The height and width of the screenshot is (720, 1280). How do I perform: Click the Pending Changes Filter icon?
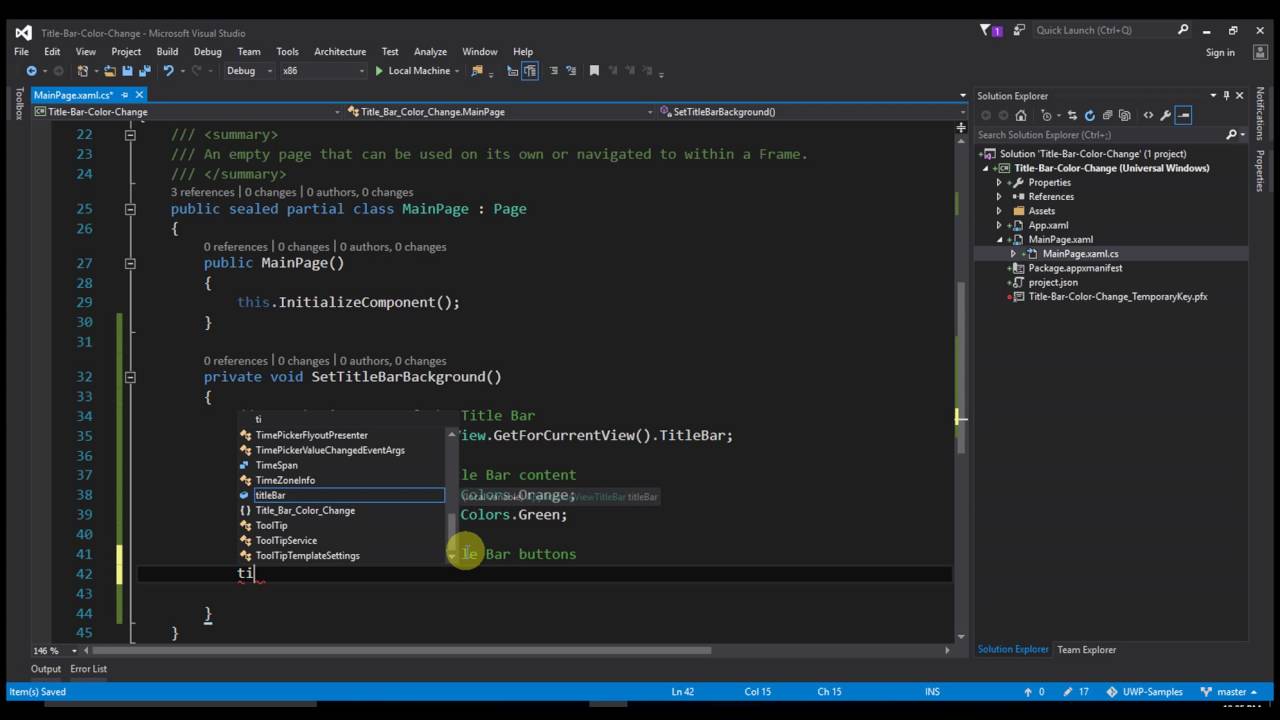[x=1047, y=115]
